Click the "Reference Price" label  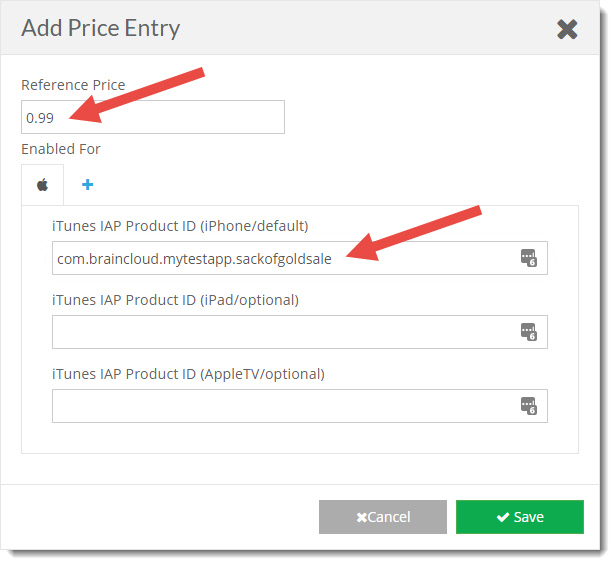click(73, 85)
